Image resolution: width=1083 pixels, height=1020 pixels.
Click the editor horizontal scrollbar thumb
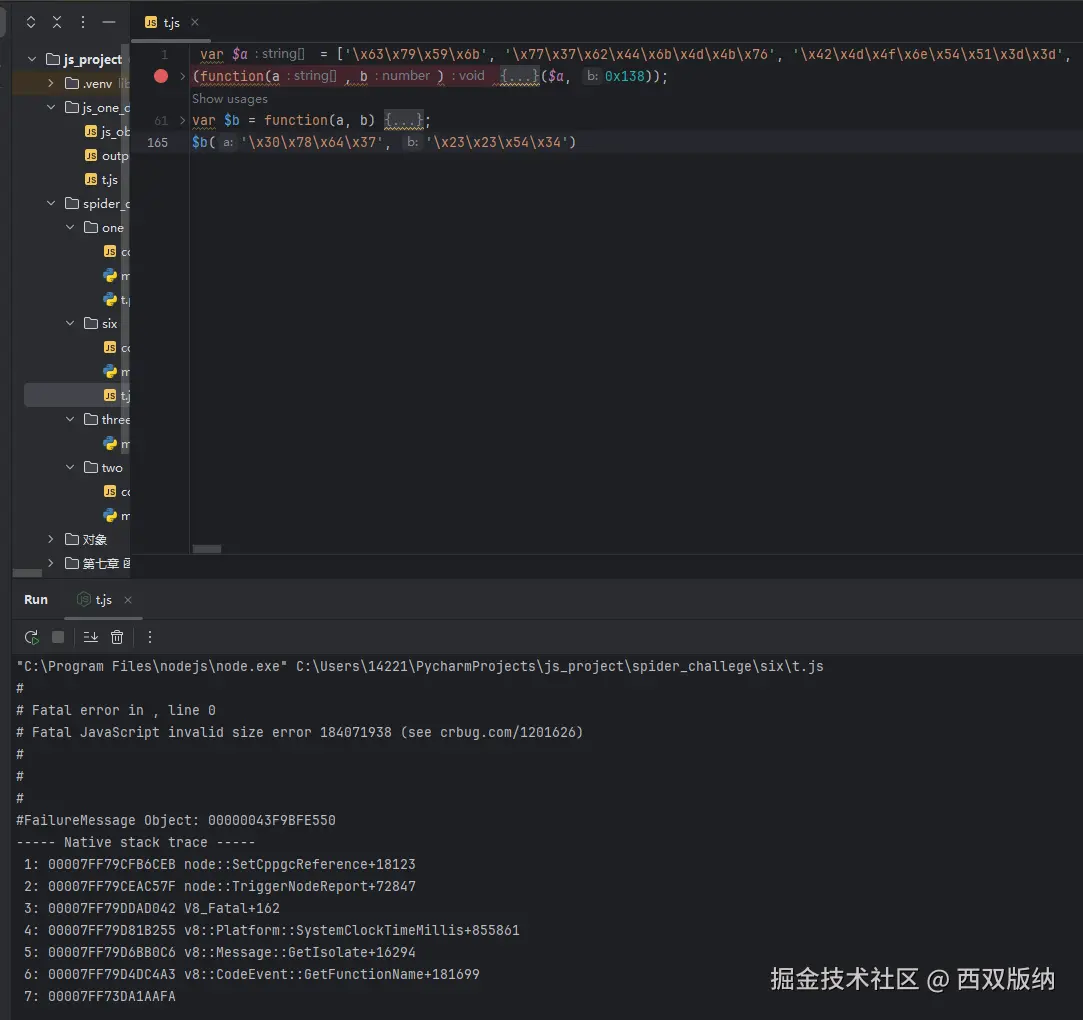coord(207,549)
